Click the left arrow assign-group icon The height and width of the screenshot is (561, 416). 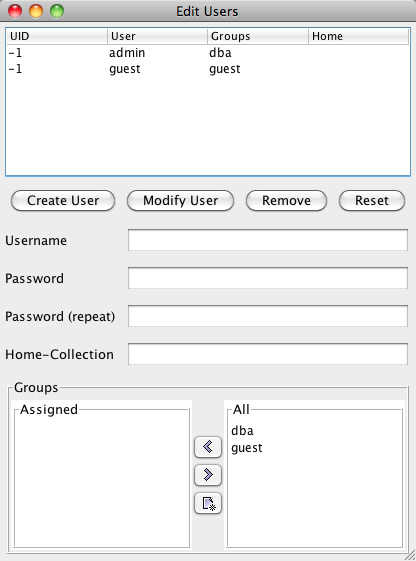[208, 447]
